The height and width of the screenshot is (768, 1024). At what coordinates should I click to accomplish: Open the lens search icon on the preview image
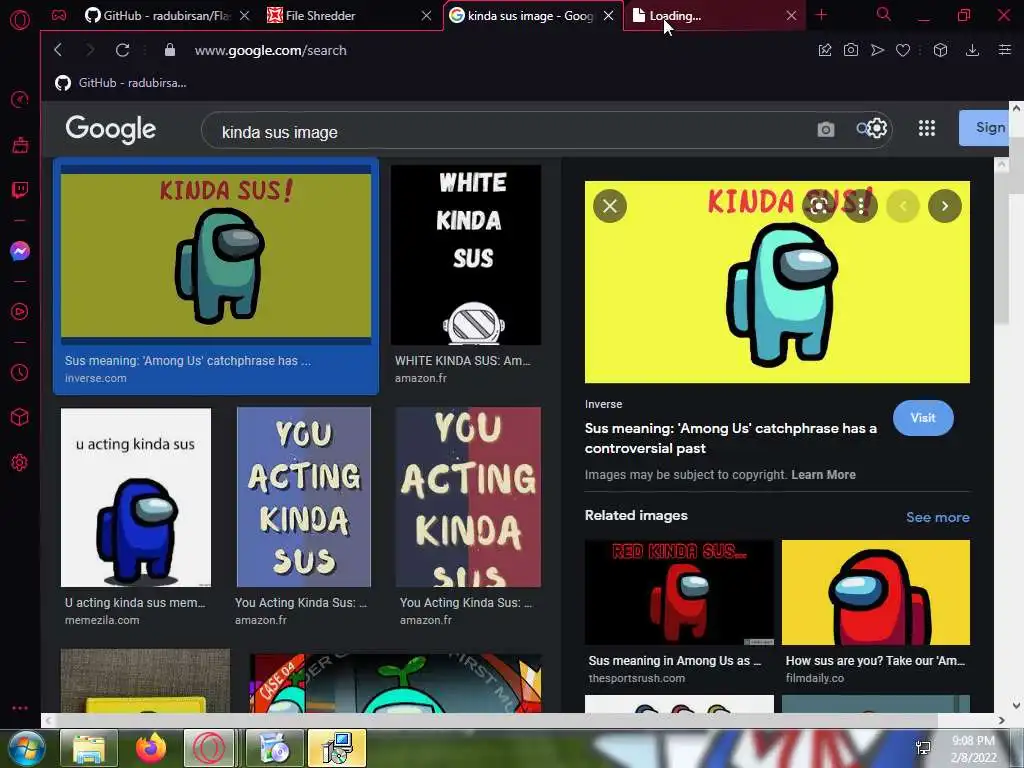point(818,206)
